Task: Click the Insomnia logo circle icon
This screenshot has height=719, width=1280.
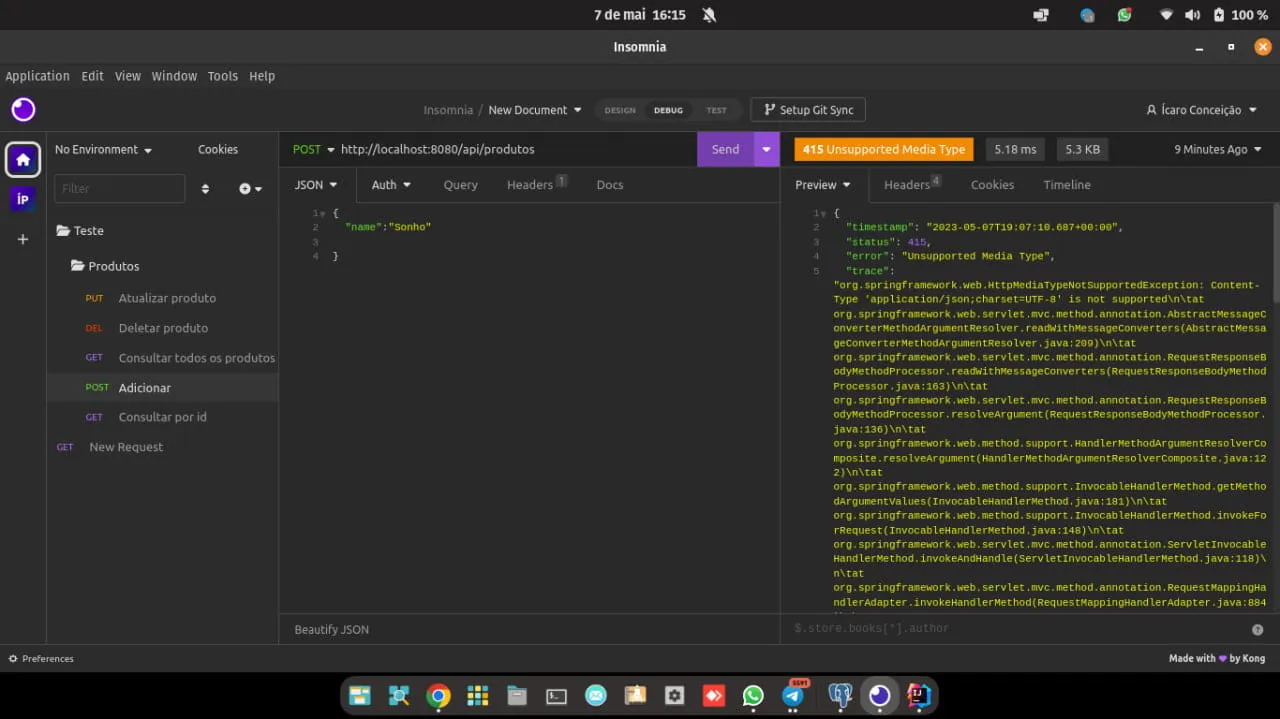Action: click(23, 109)
